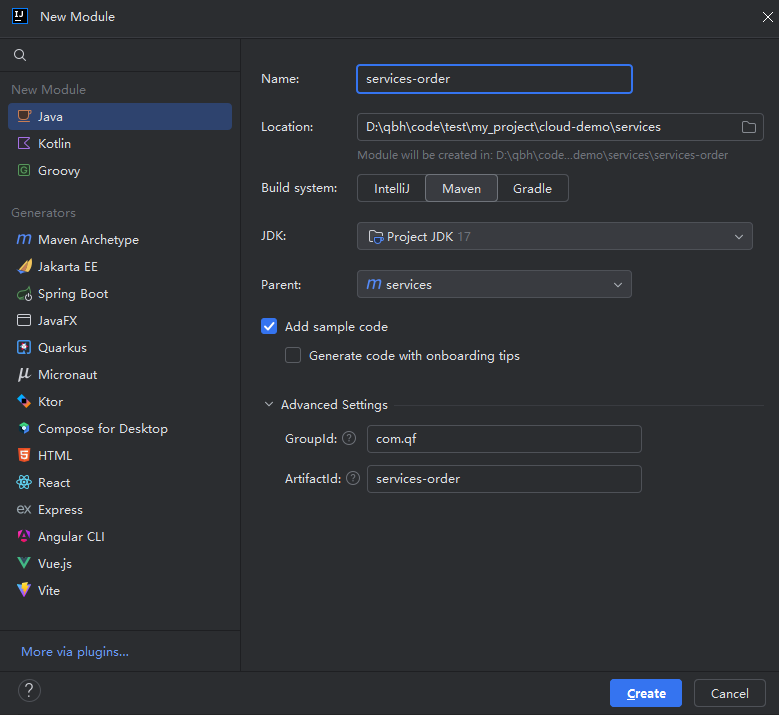Click the Angular CLI logo icon
The height and width of the screenshot is (715, 779).
(x=24, y=536)
